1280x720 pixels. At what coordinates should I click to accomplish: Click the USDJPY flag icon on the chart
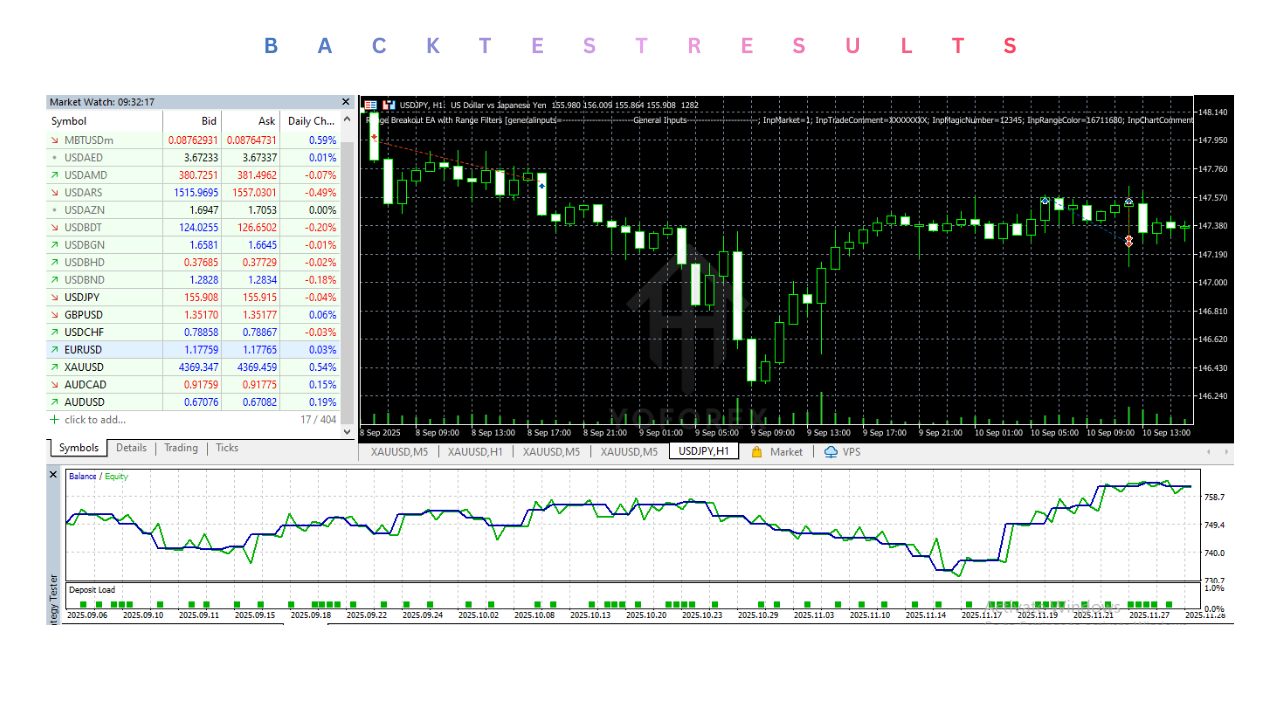387,103
